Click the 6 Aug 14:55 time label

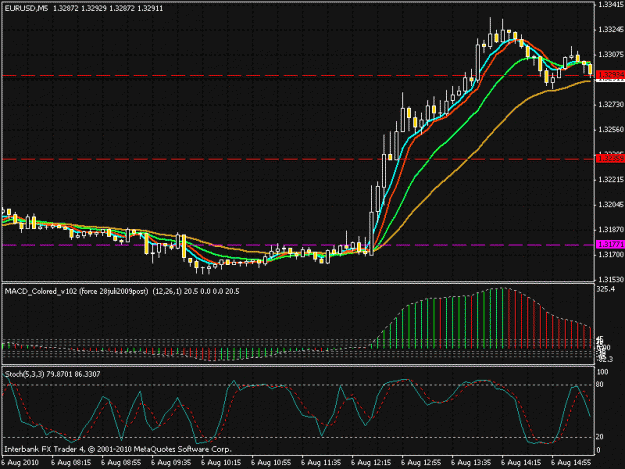[571, 463]
